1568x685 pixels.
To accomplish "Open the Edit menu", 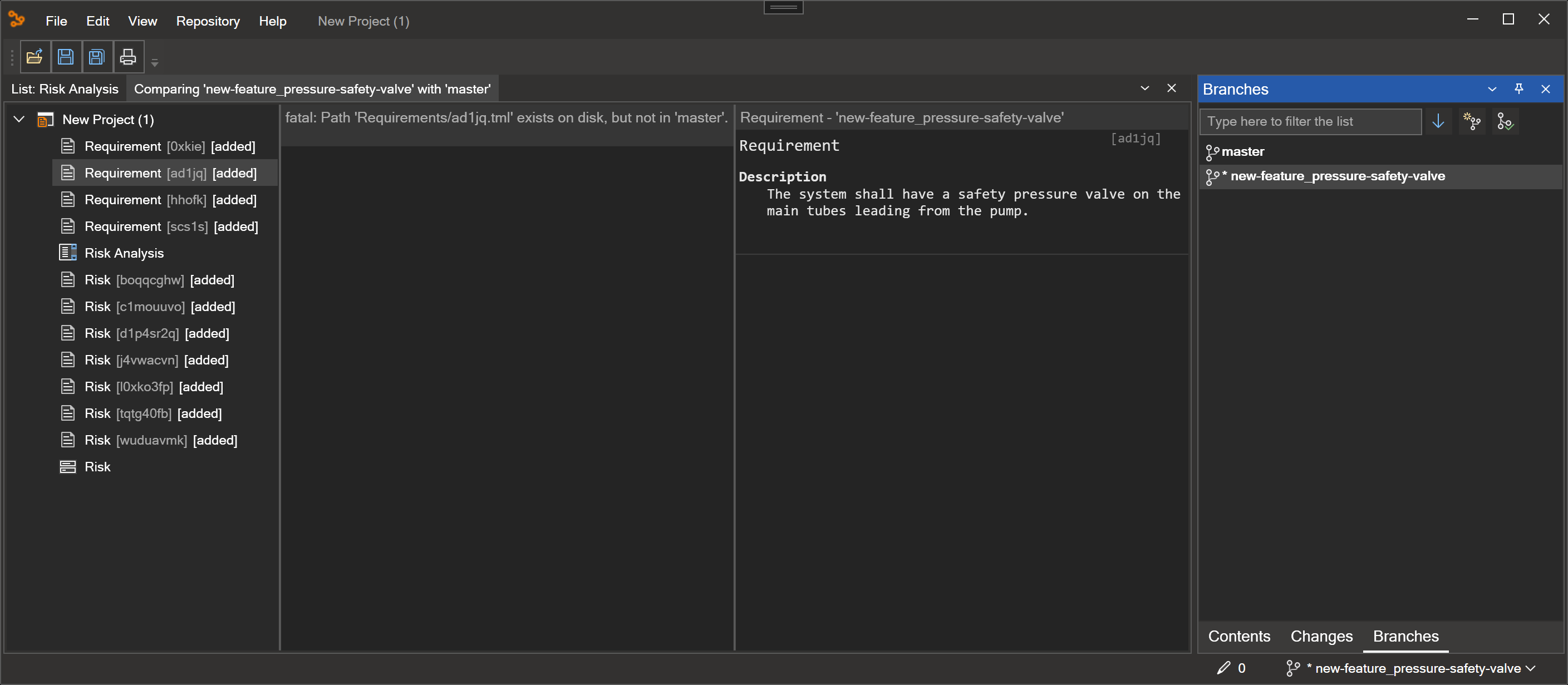I will 97,21.
